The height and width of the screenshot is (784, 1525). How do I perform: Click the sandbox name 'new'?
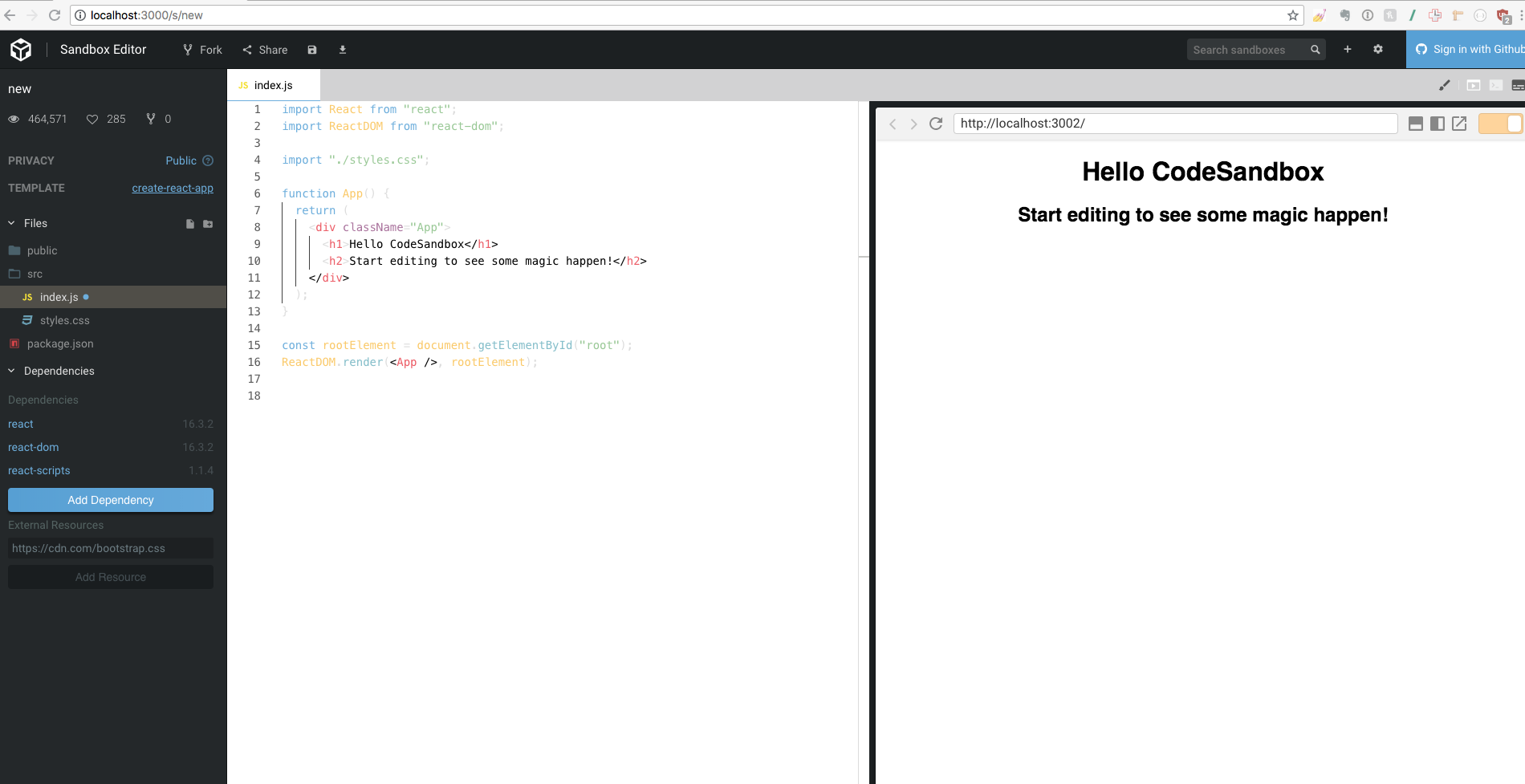(19, 89)
